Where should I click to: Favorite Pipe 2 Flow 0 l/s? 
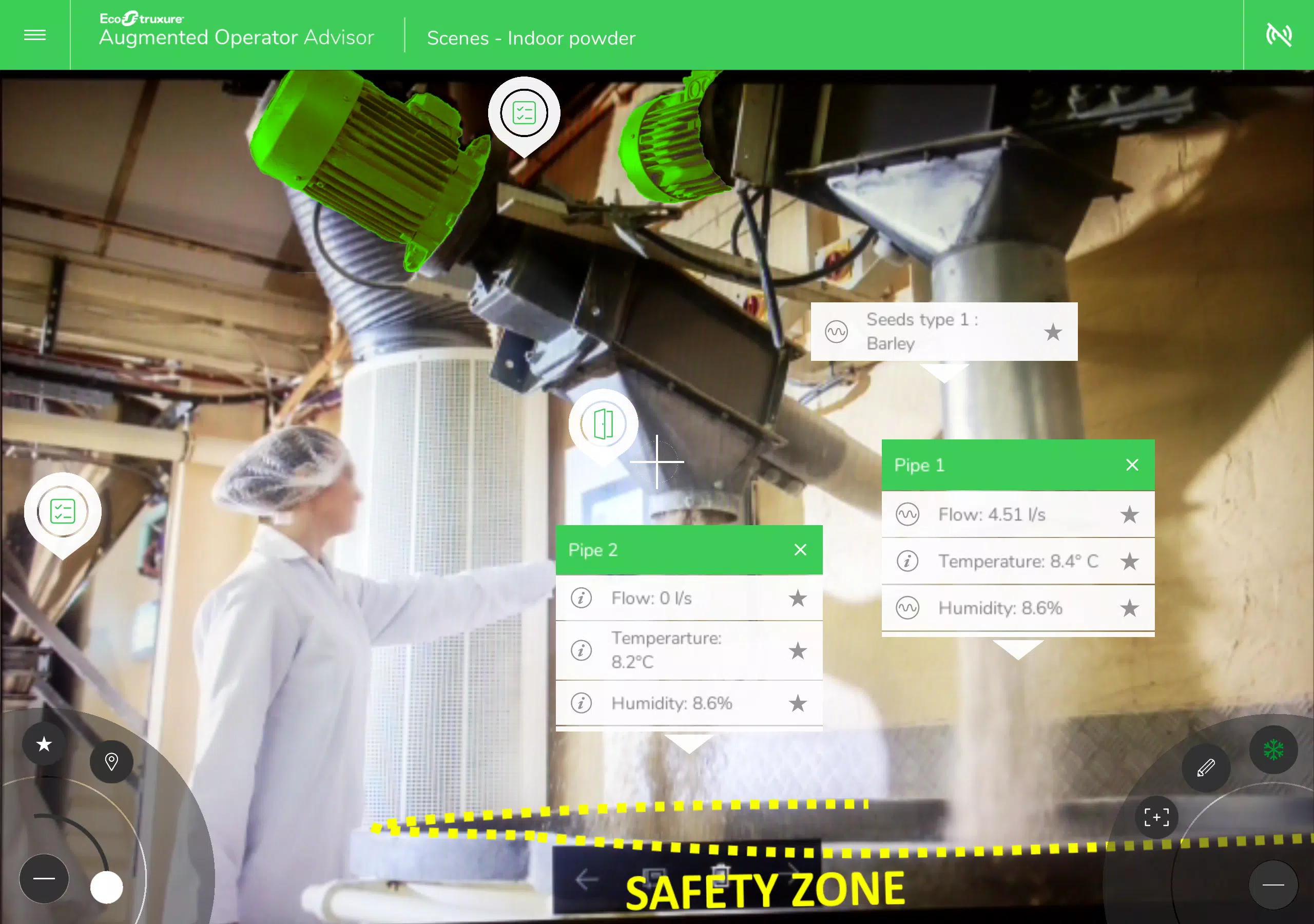(797, 598)
